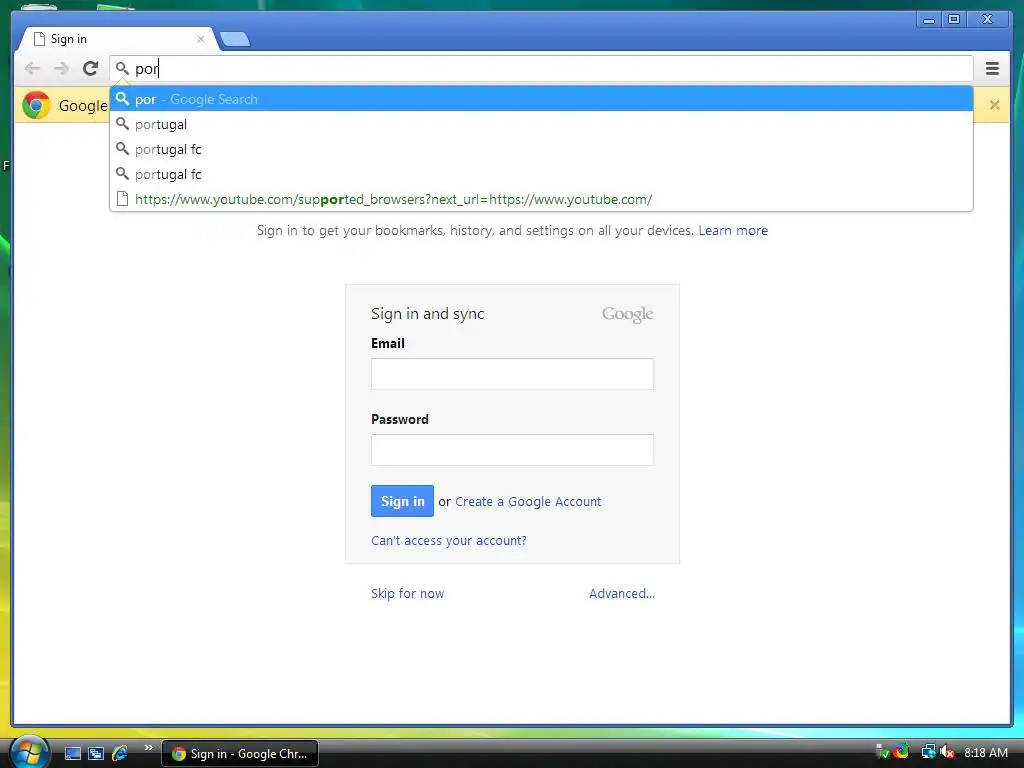Image resolution: width=1024 pixels, height=768 pixels.
Task: Focus the Password input field
Action: click(x=512, y=450)
